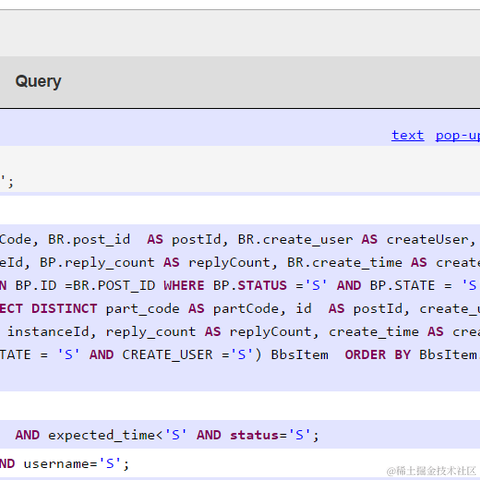Click the 'BP.reply_count' field text
480x480 pixels.
tap(97, 263)
